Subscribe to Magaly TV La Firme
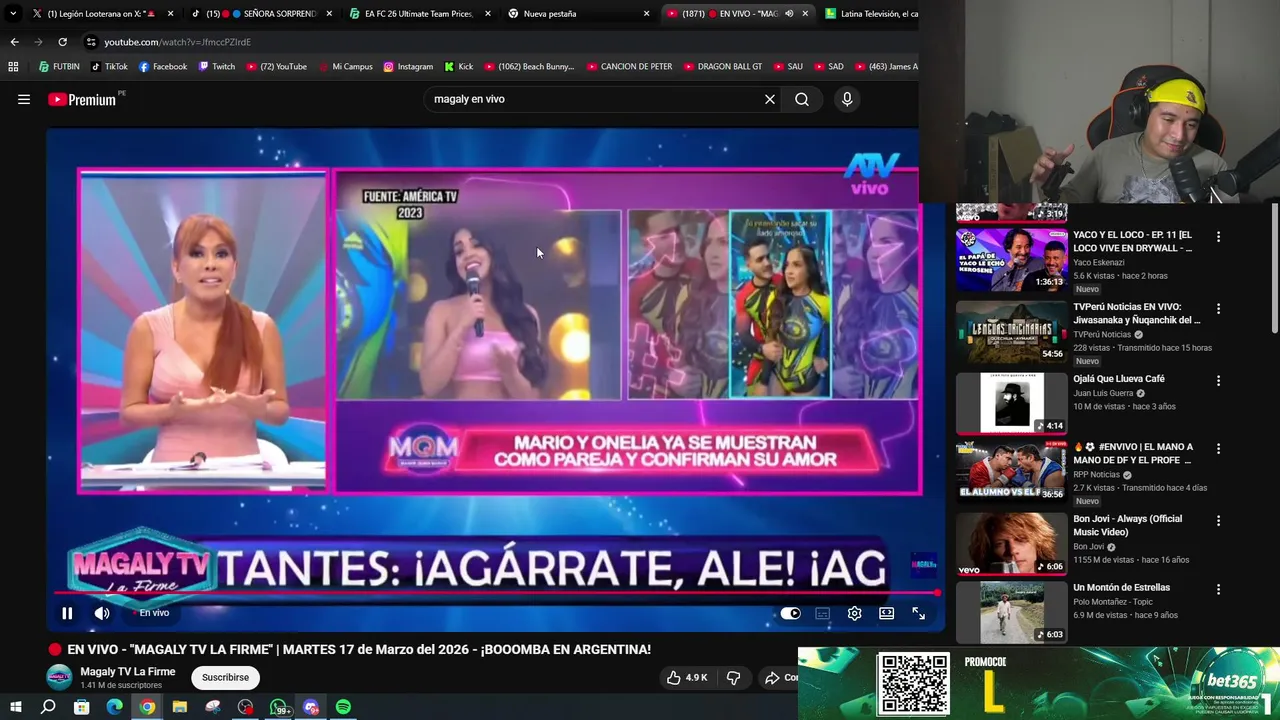This screenshot has width=1280, height=720. coord(225,677)
